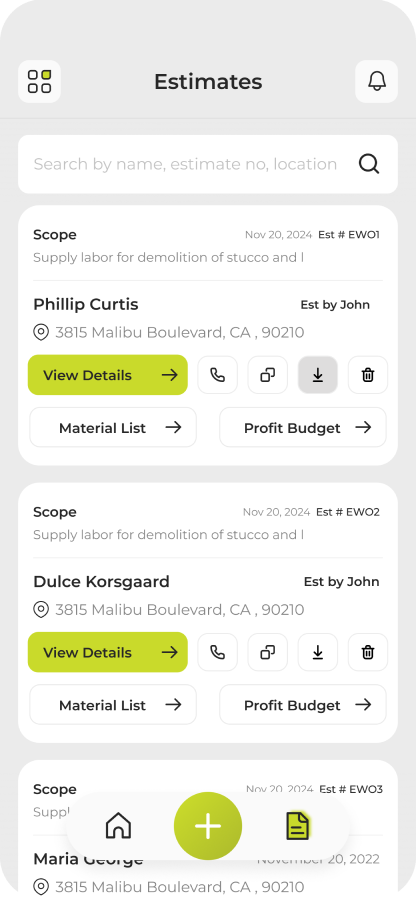
Task: Delete Phillip Curtis estimate
Action: 368,375
